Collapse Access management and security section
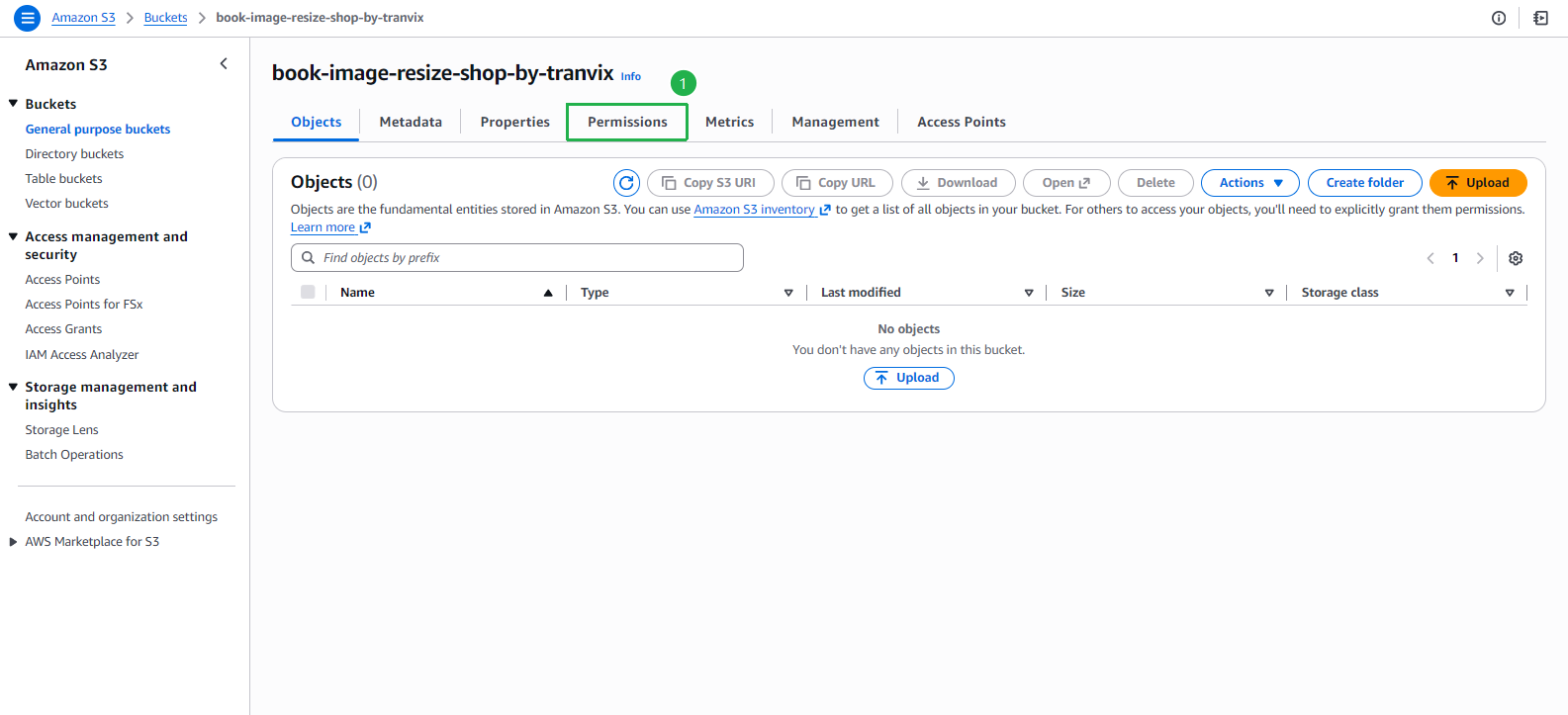The width and height of the screenshot is (1568, 715). click(14, 236)
